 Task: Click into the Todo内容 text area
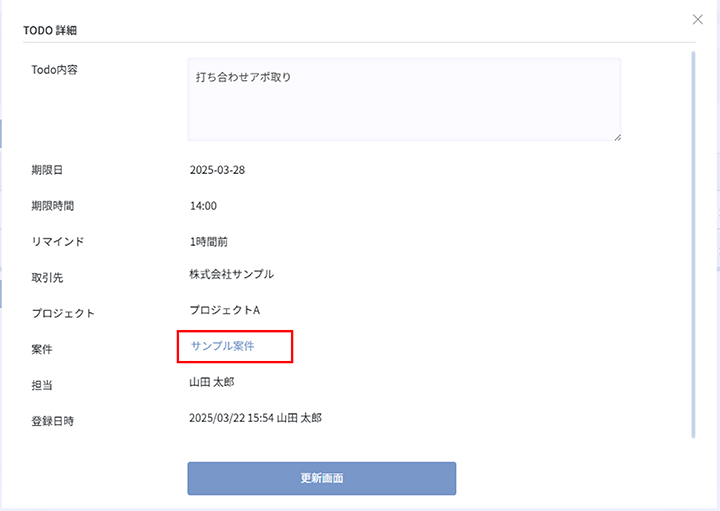click(404, 99)
